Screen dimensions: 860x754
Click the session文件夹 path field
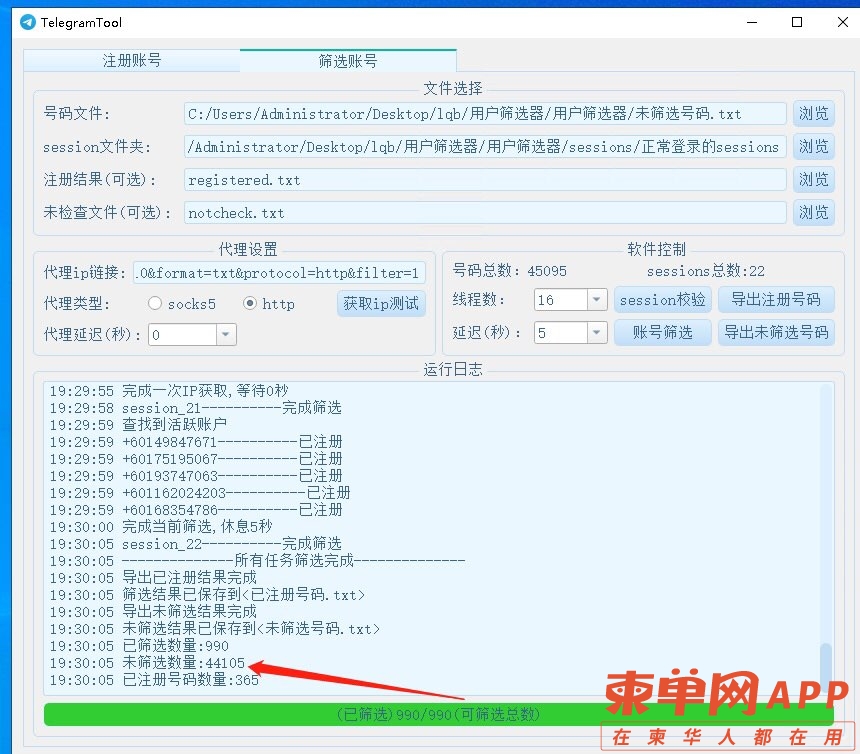click(485, 147)
